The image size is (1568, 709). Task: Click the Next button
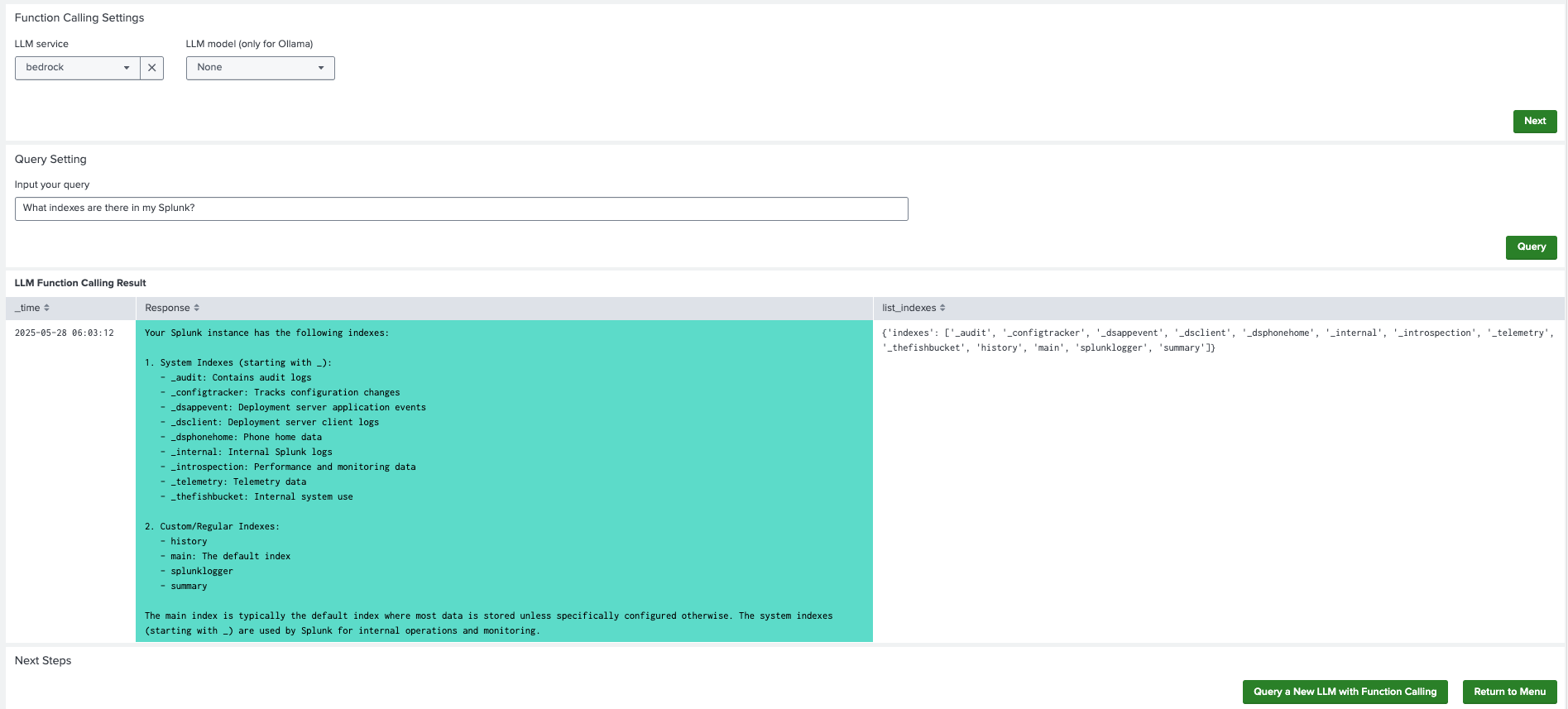1535,121
